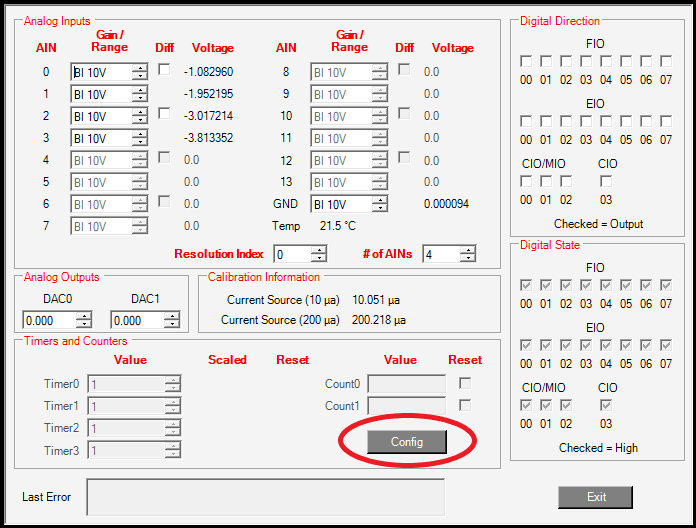Increase DAC0 output voltage
The width and height of the screenshot is (696, 528).
[83, 316]
